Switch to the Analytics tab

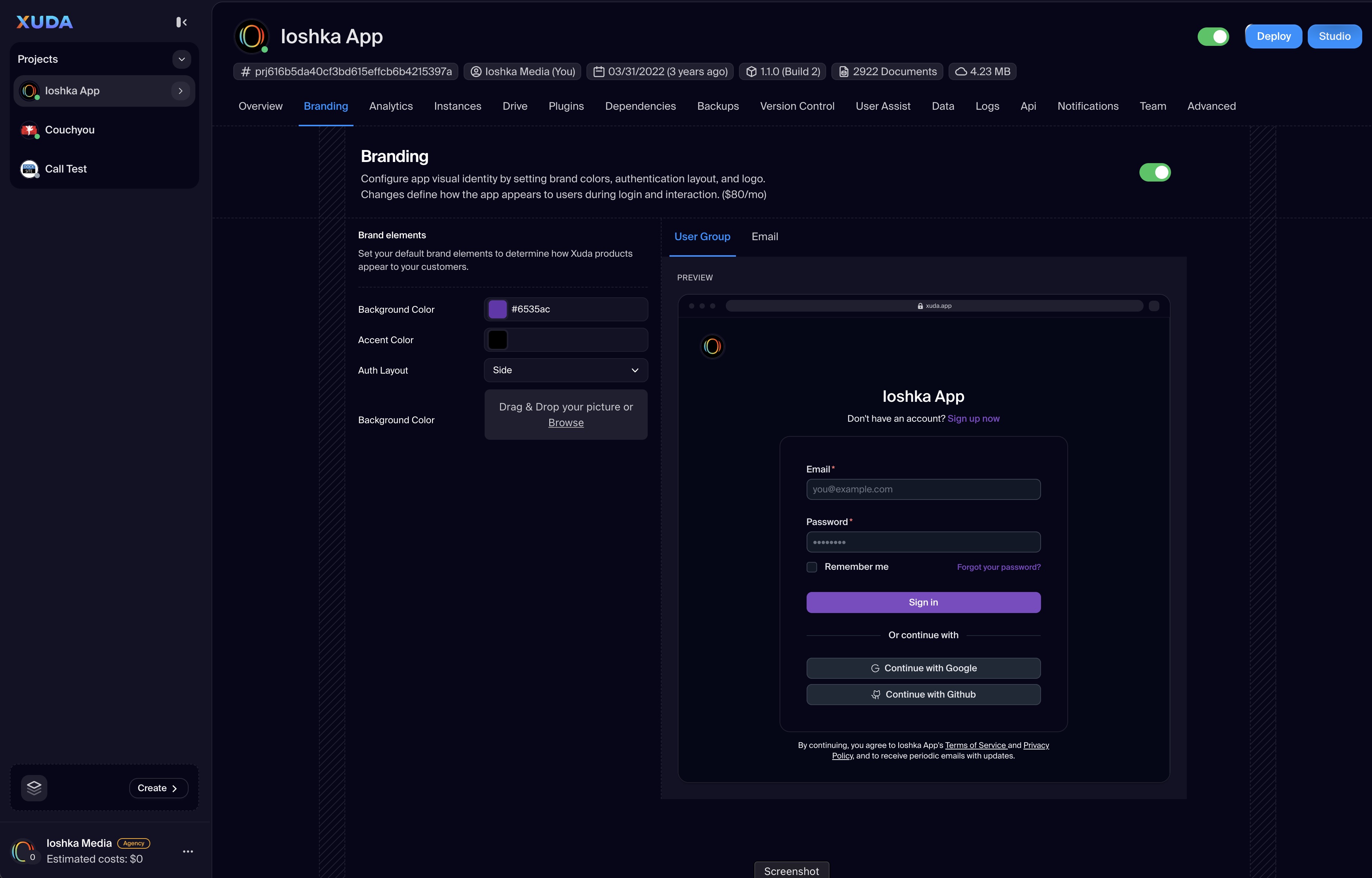(x=390, y=106)
